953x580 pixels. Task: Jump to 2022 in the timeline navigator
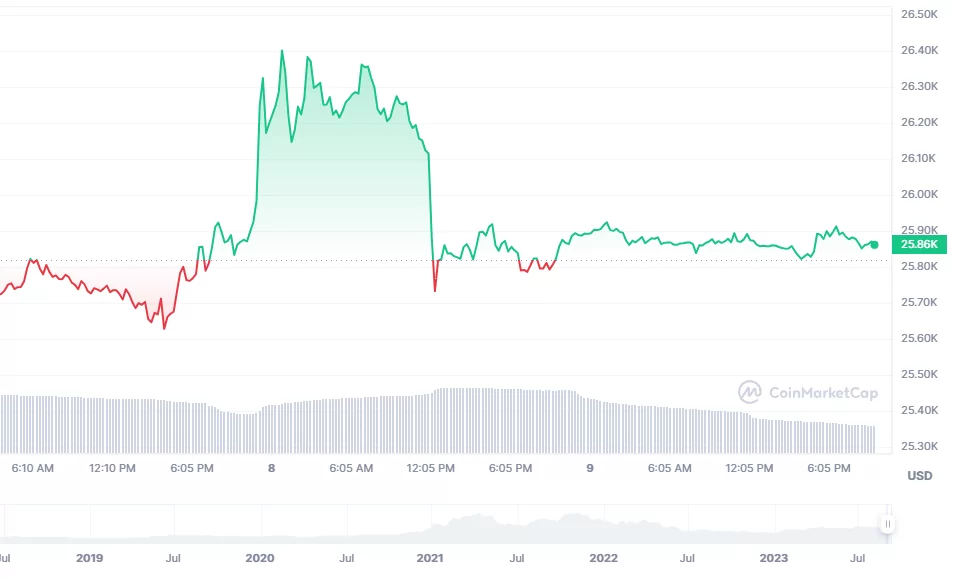pyautogui.click(x=603, y=558)
